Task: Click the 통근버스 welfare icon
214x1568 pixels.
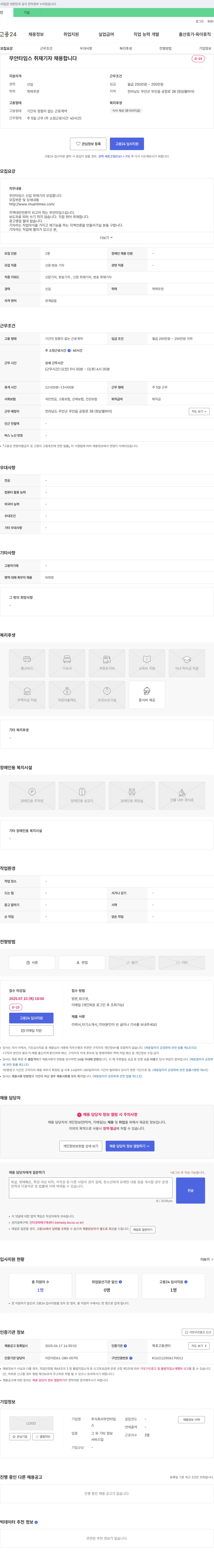Action: (27, 663)
